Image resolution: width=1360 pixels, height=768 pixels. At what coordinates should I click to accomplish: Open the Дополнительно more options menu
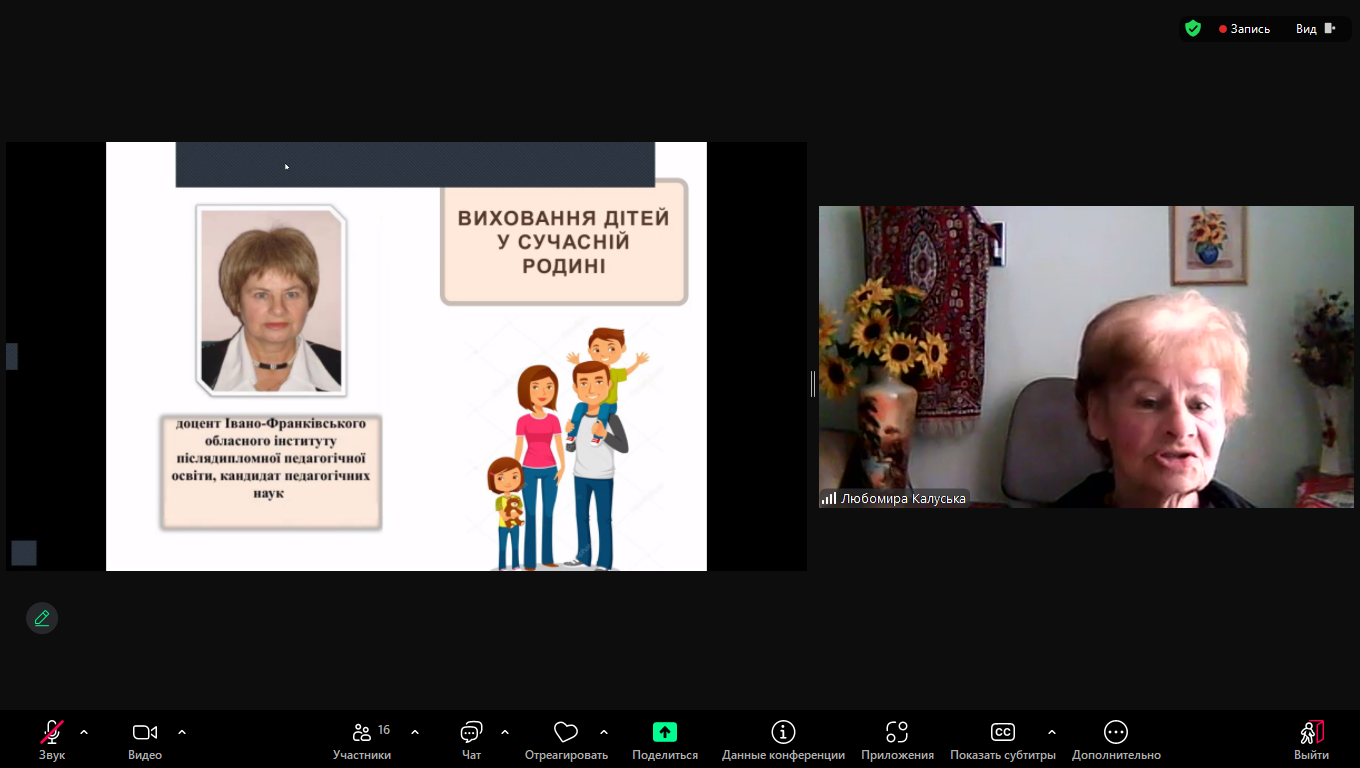1116,732
